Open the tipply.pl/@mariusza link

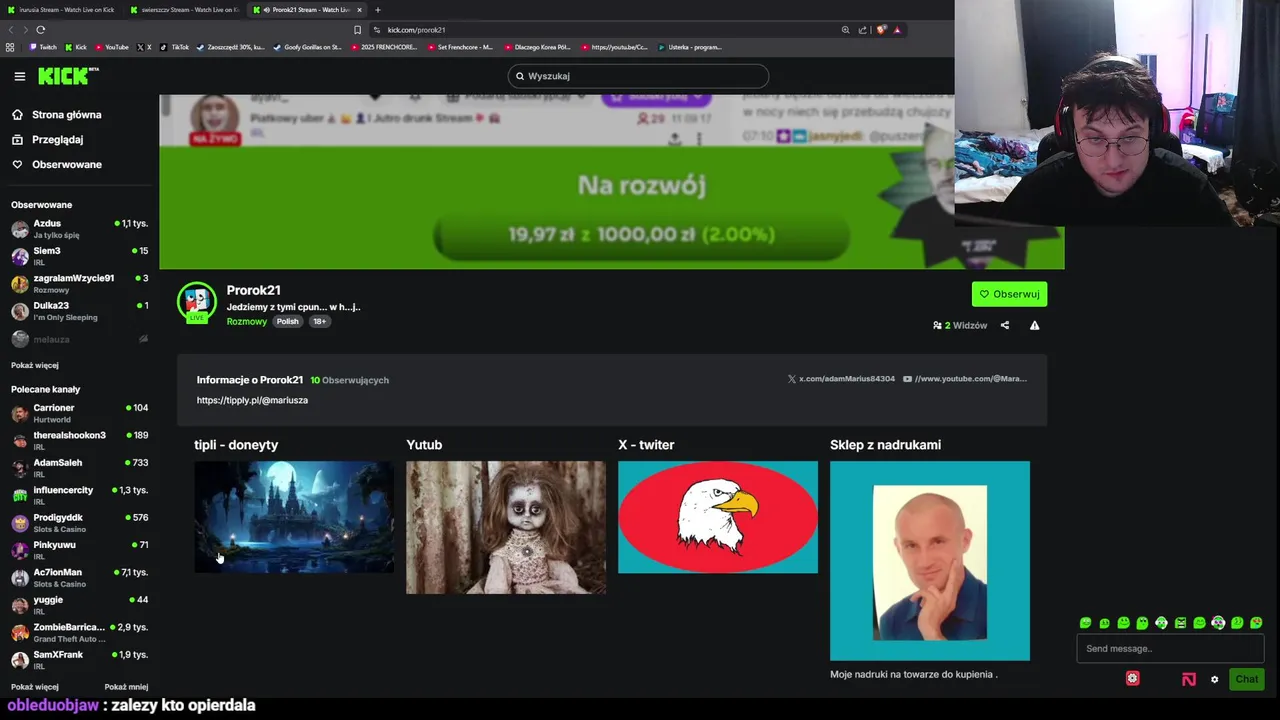(252, 400)
